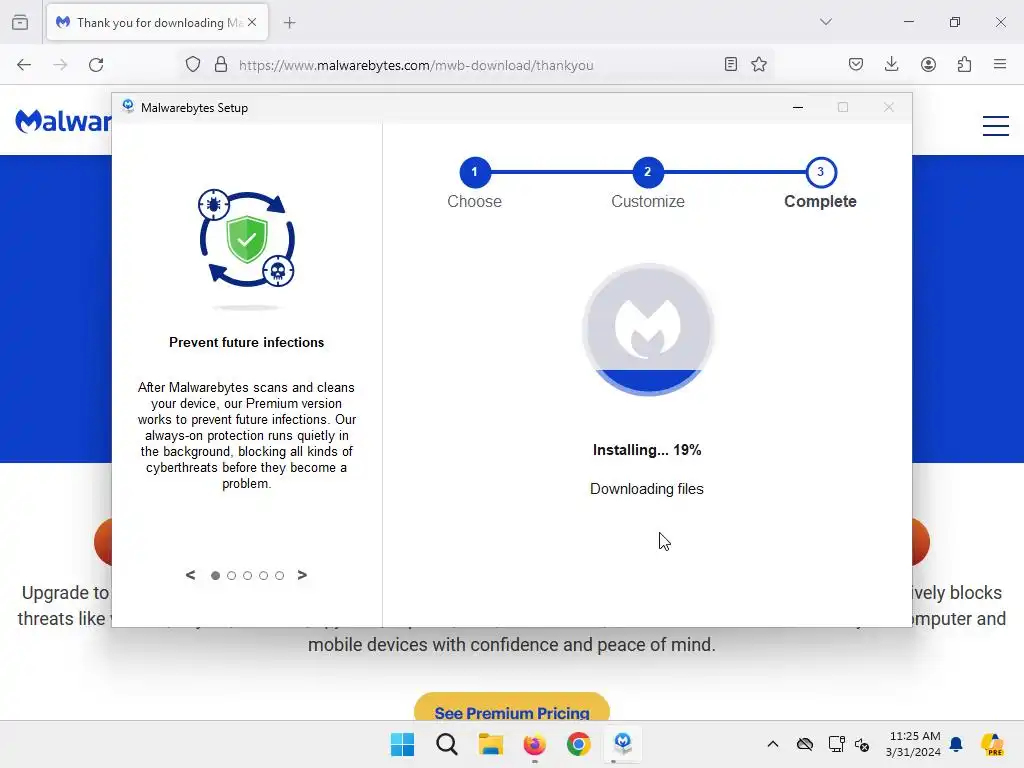1024x768 pixels.
Task: Open the extensions puzzle icon
Action: [964, 64]
